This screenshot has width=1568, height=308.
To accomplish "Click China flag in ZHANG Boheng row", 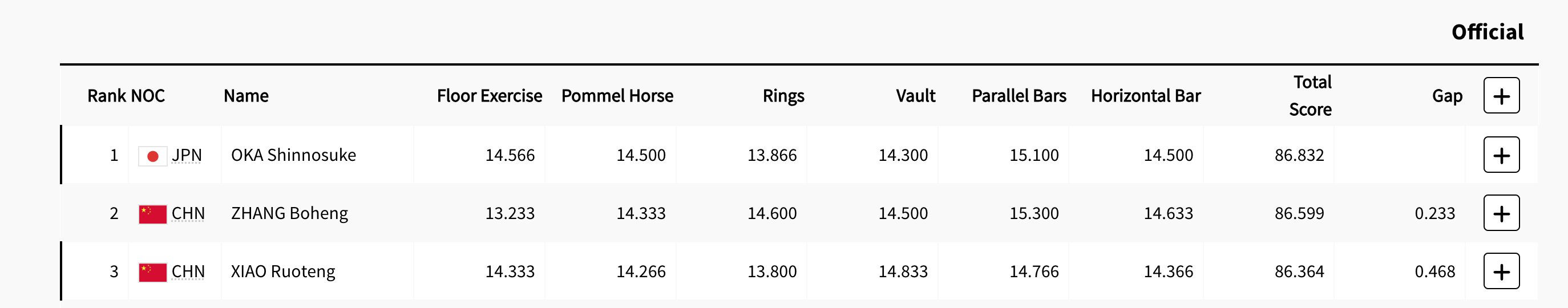I will click(153, 214).
